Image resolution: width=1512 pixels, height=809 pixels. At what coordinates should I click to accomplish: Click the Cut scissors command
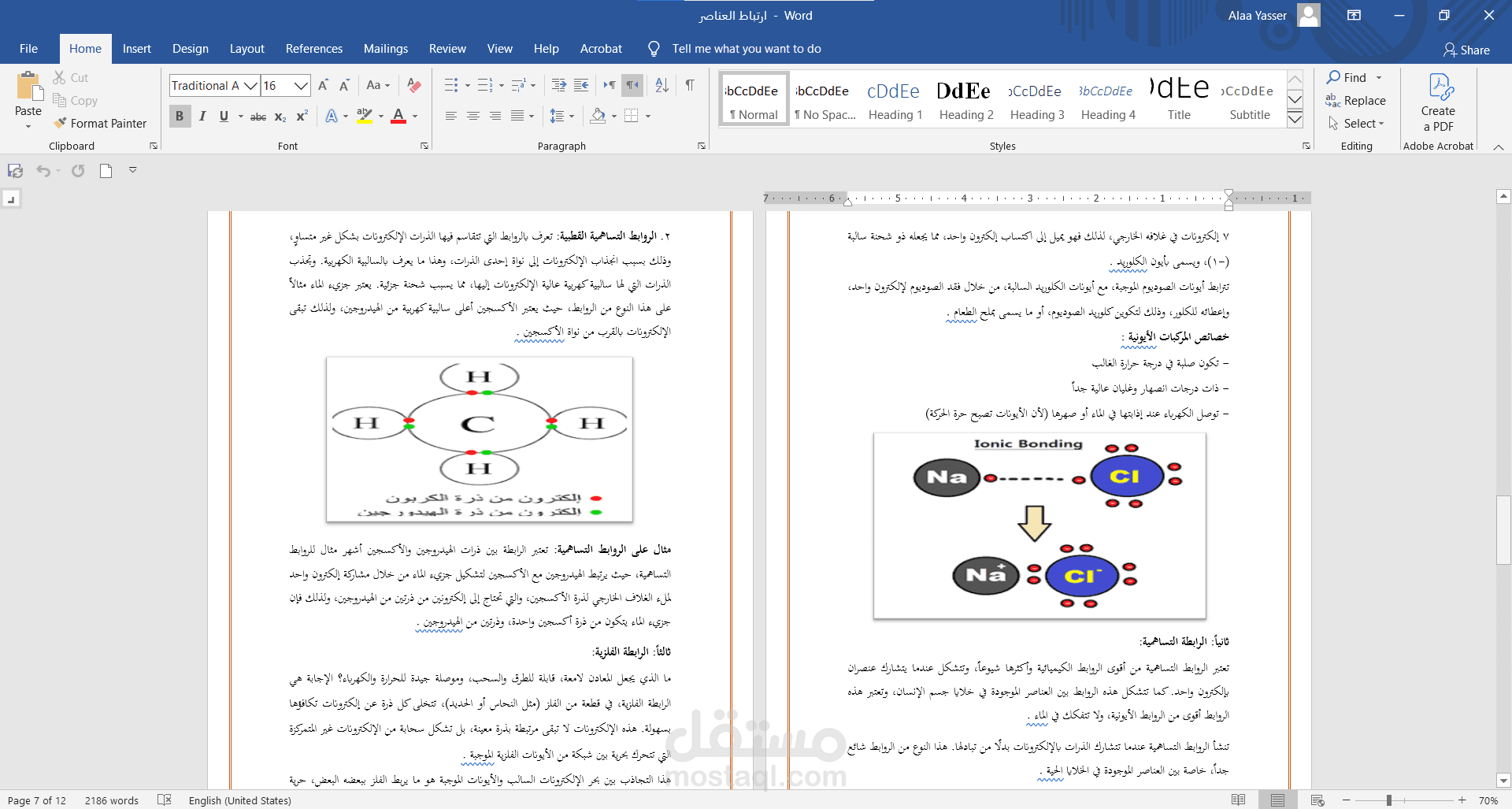[70, 78]
